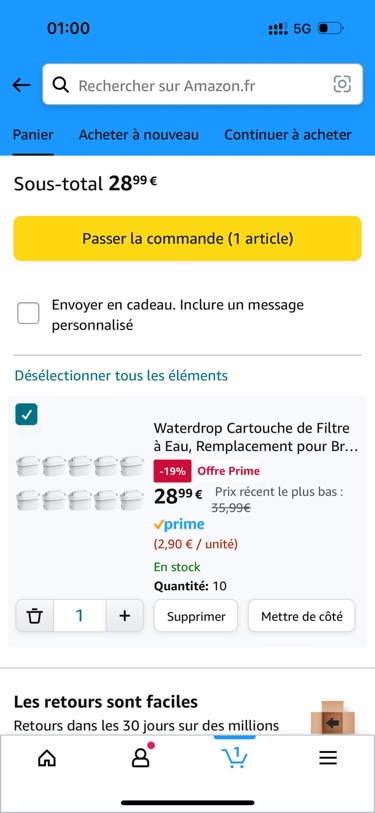Select the Panier tab

33,135
